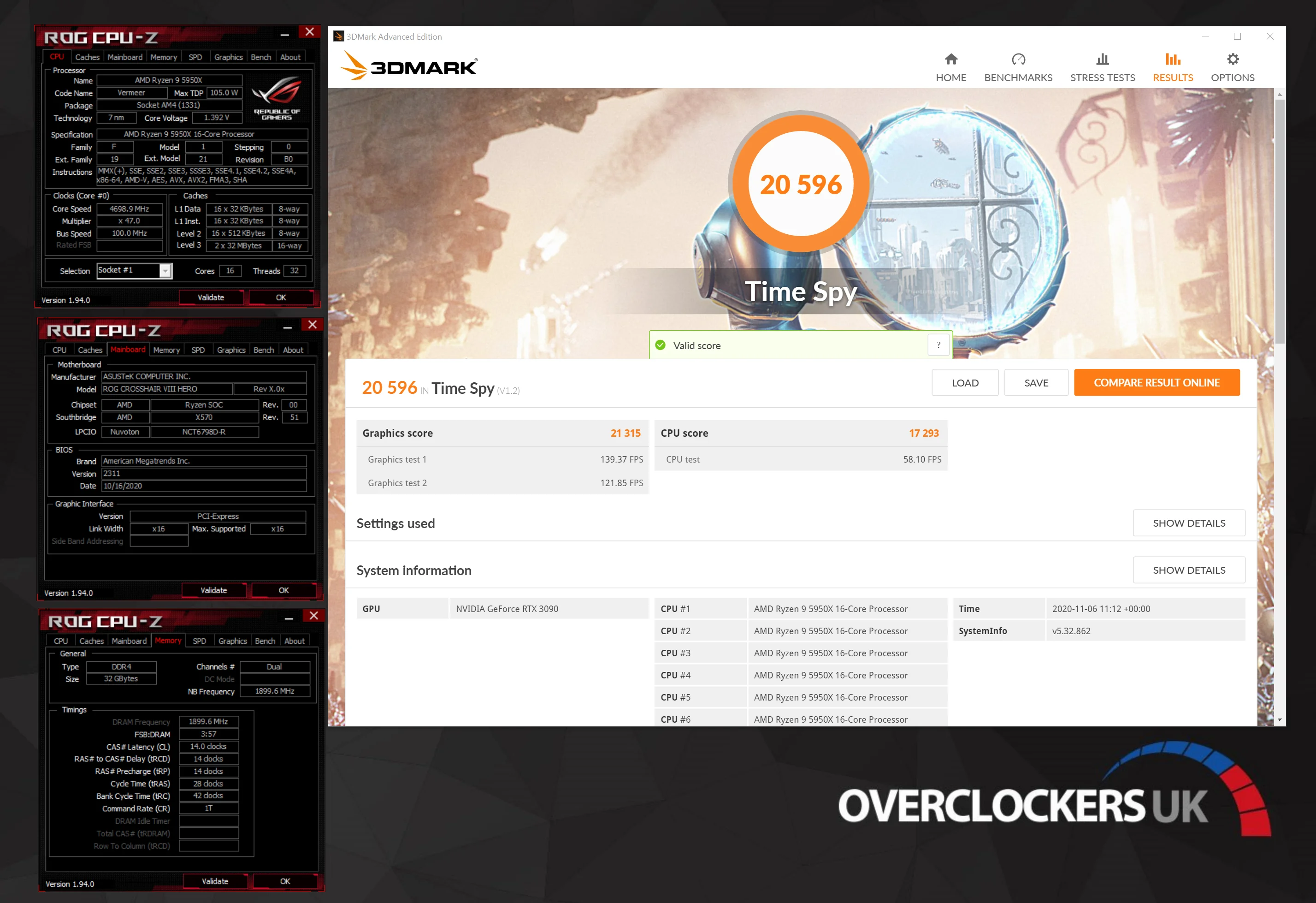Screen dimensions: 1316x903
Task: Switch to Caches tab in top CPU-Z window
Action: 87,57
